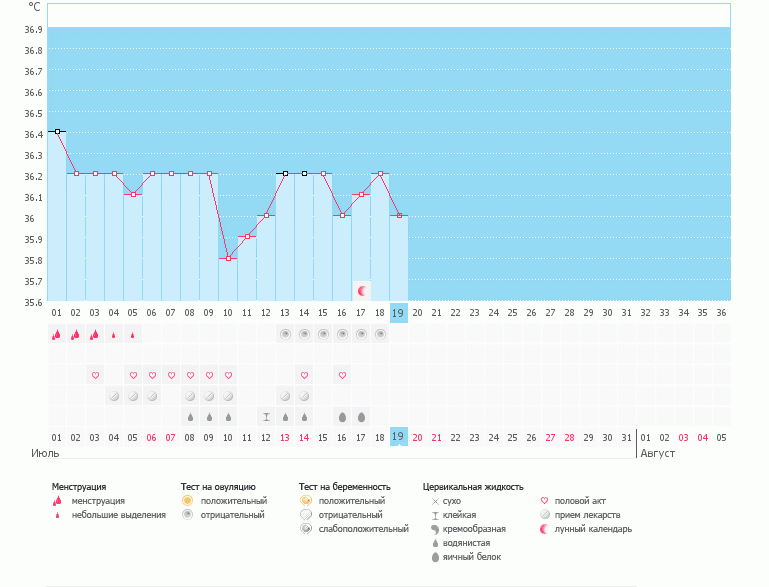Viewport: 769px width, 587px height.
Task: Click day 20 in the bottom date row
Action: [x=417, y=437]
